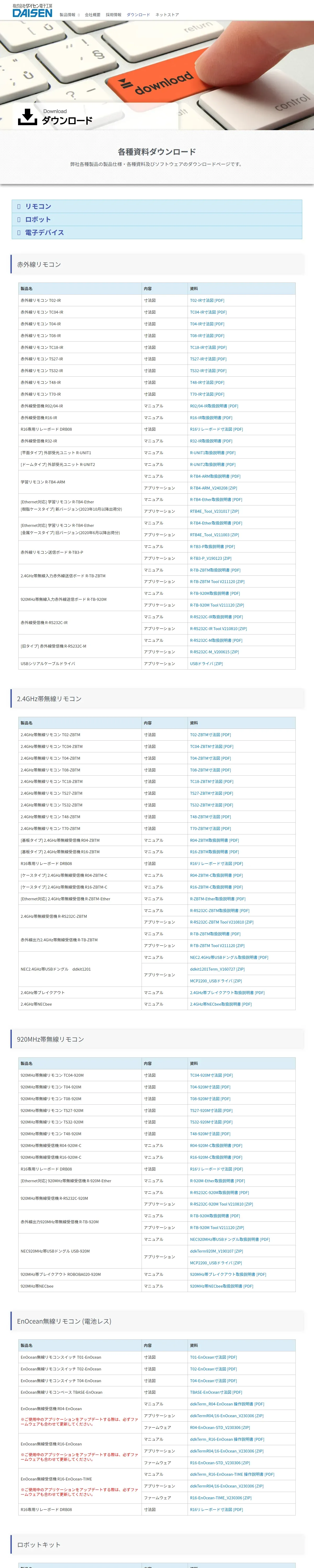Open R-920M-Ether取扱説明書 PDF link
314x1568 pixels.
pos(217,1181)
